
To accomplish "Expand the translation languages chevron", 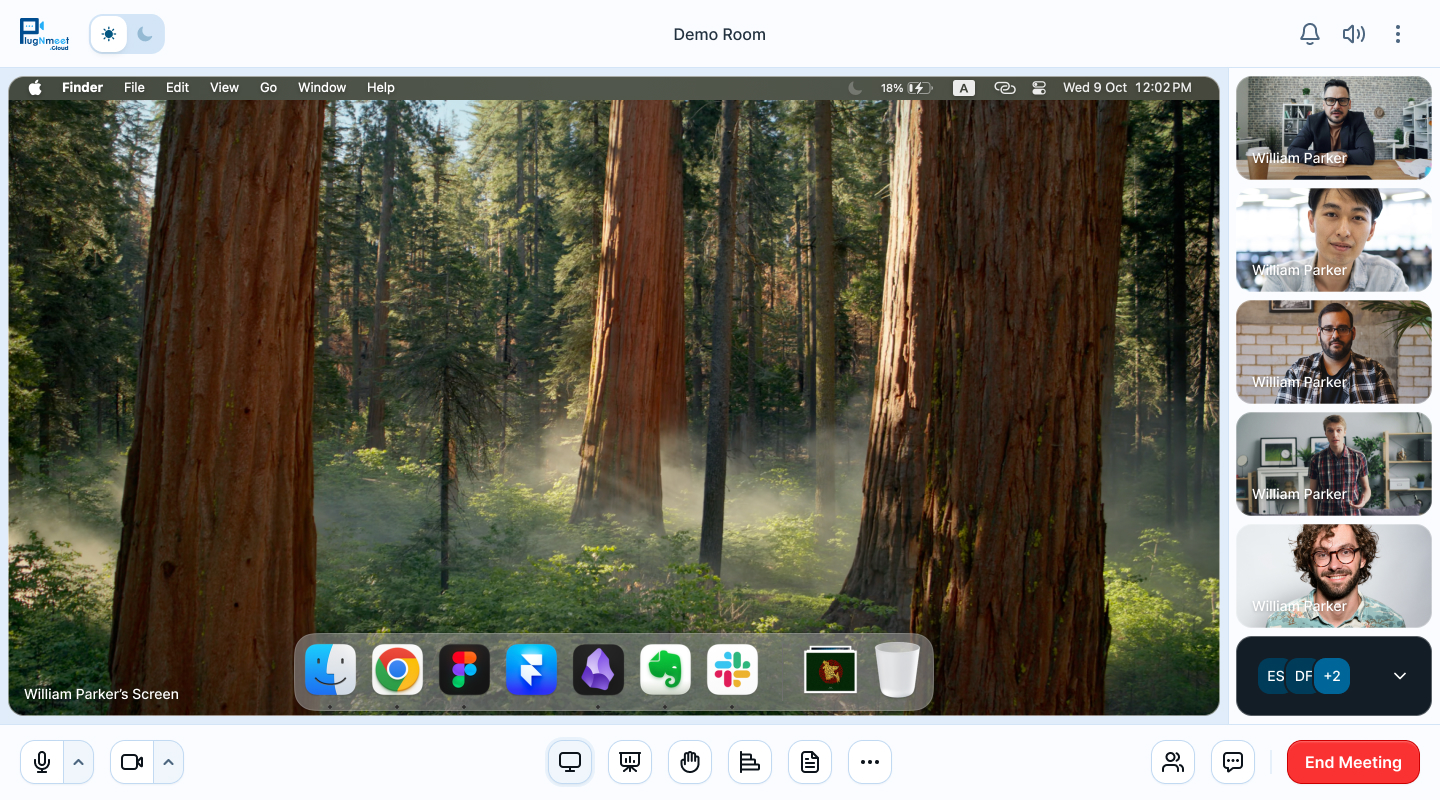I will pos(1399,675).
